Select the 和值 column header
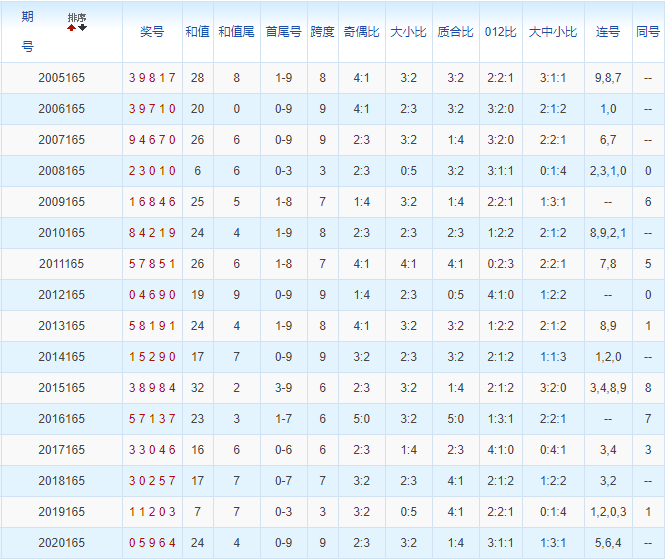 198,32
